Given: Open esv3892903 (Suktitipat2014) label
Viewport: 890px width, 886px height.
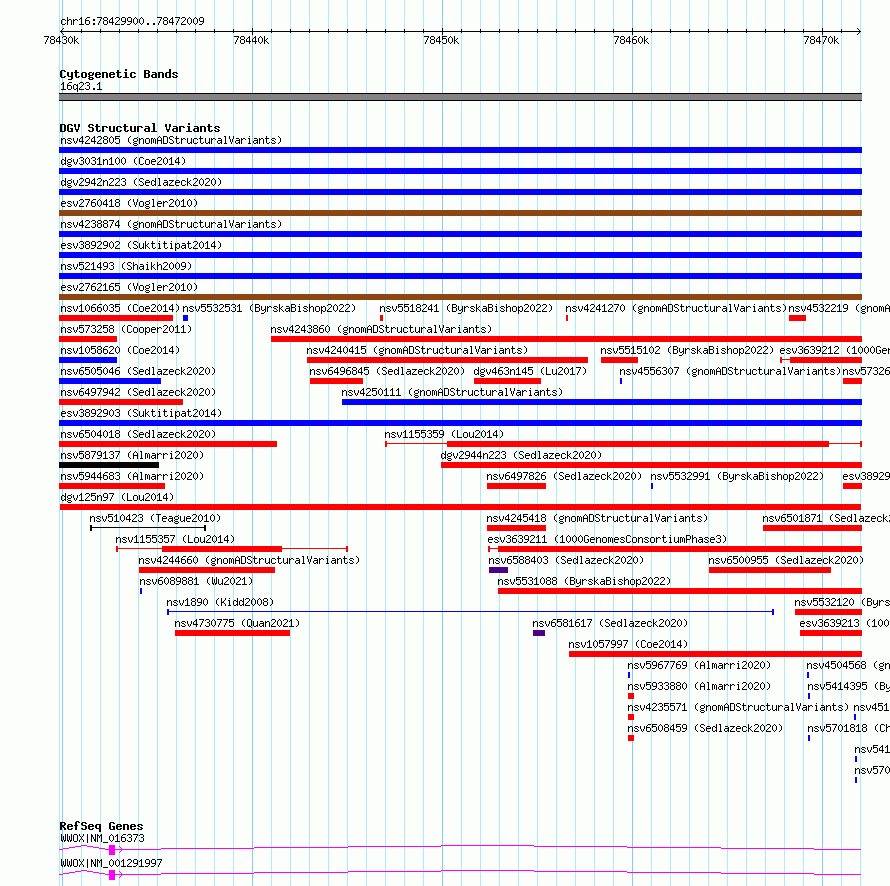Looking at the screenshot, I should [x=141, y=413].
